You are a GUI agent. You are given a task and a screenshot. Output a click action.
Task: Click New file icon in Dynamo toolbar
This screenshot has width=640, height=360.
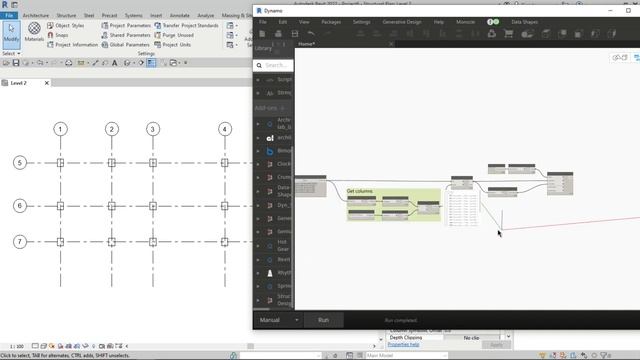pyautogui.click(x=262, y=34)
